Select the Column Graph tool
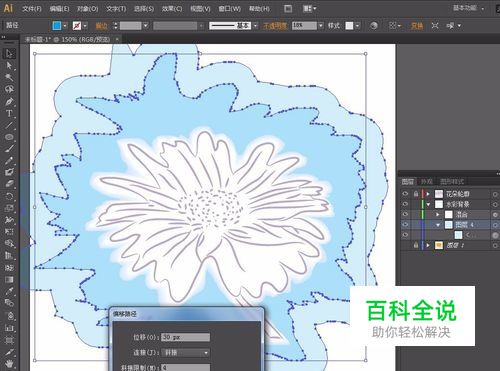 click(x=9, y=327)
